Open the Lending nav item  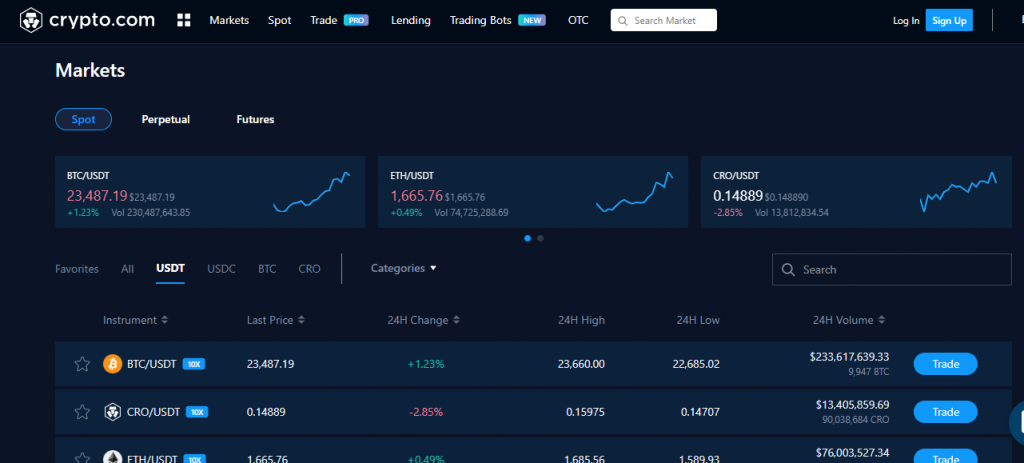click(x=411, y=20)
